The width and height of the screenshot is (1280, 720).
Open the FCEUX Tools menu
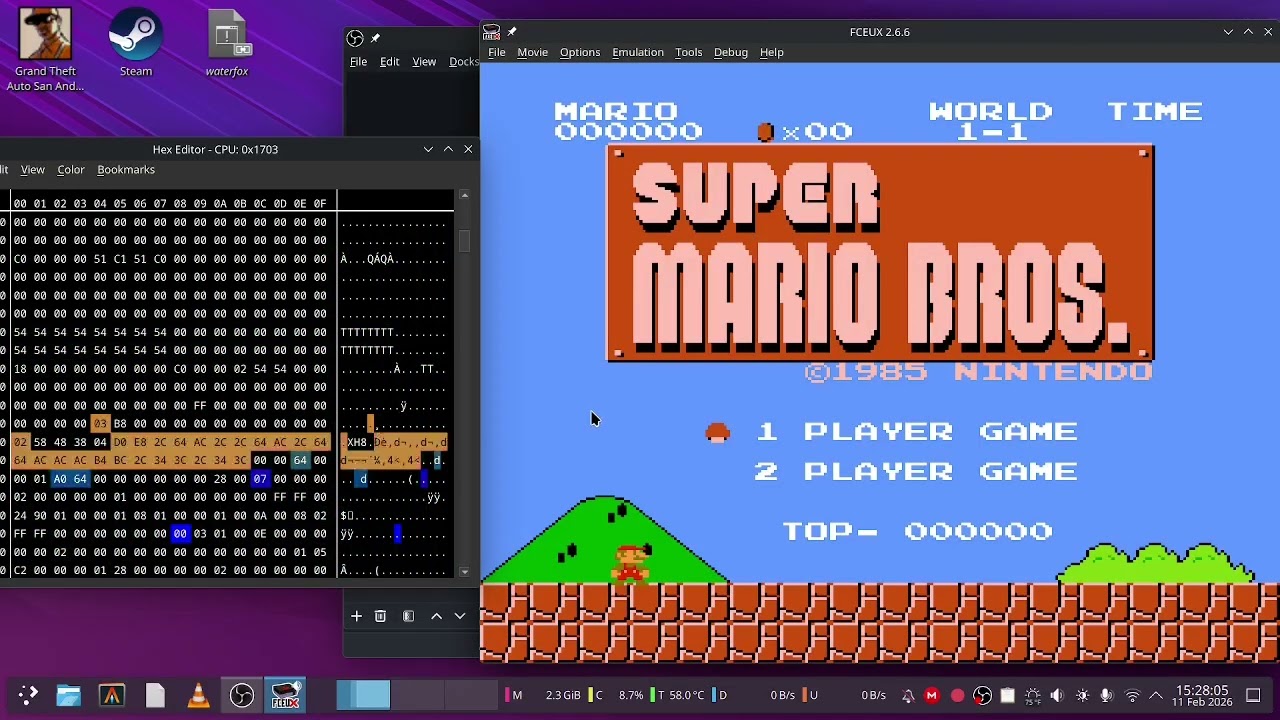point(688,52)
